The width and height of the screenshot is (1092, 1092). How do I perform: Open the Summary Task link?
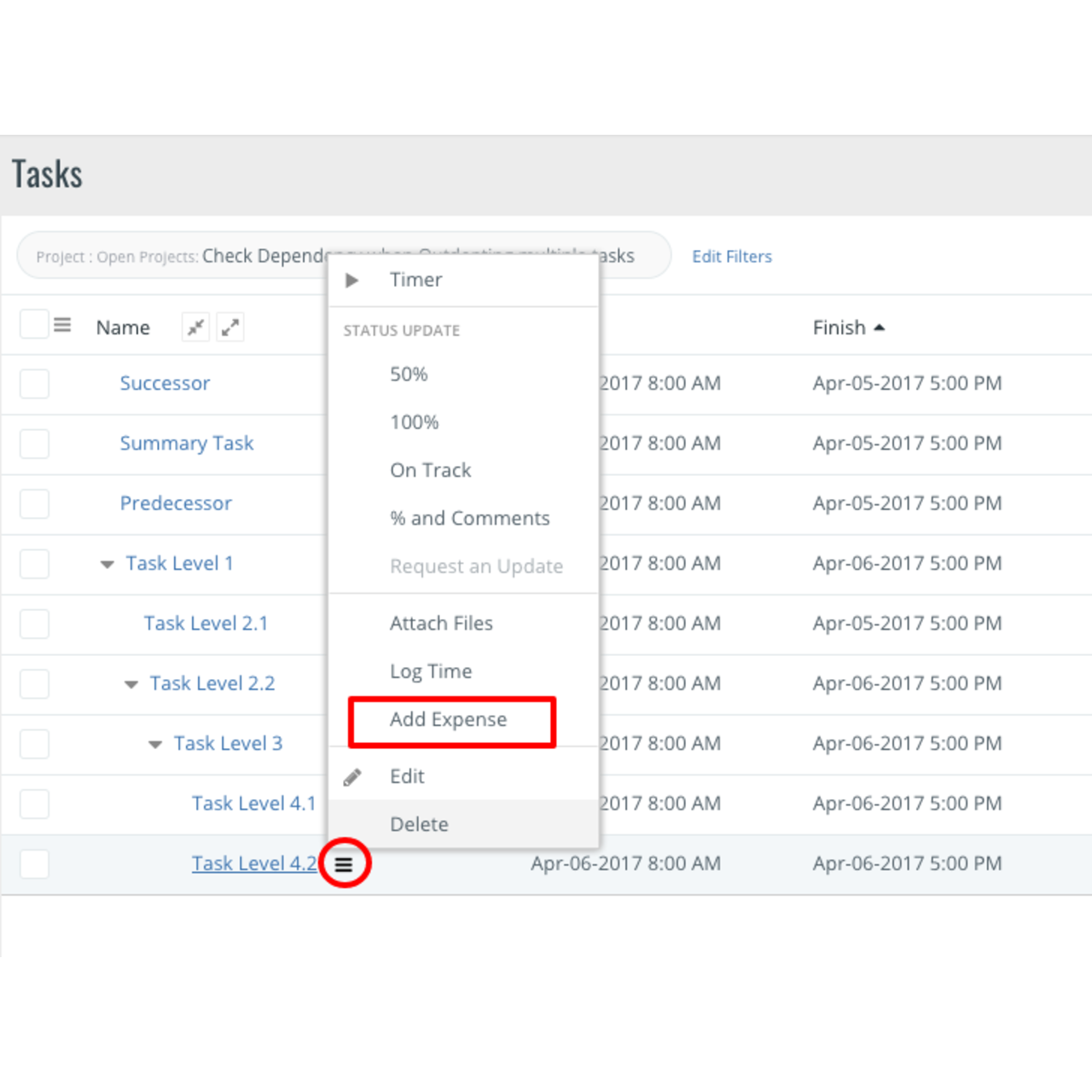(x=187, y=444)
